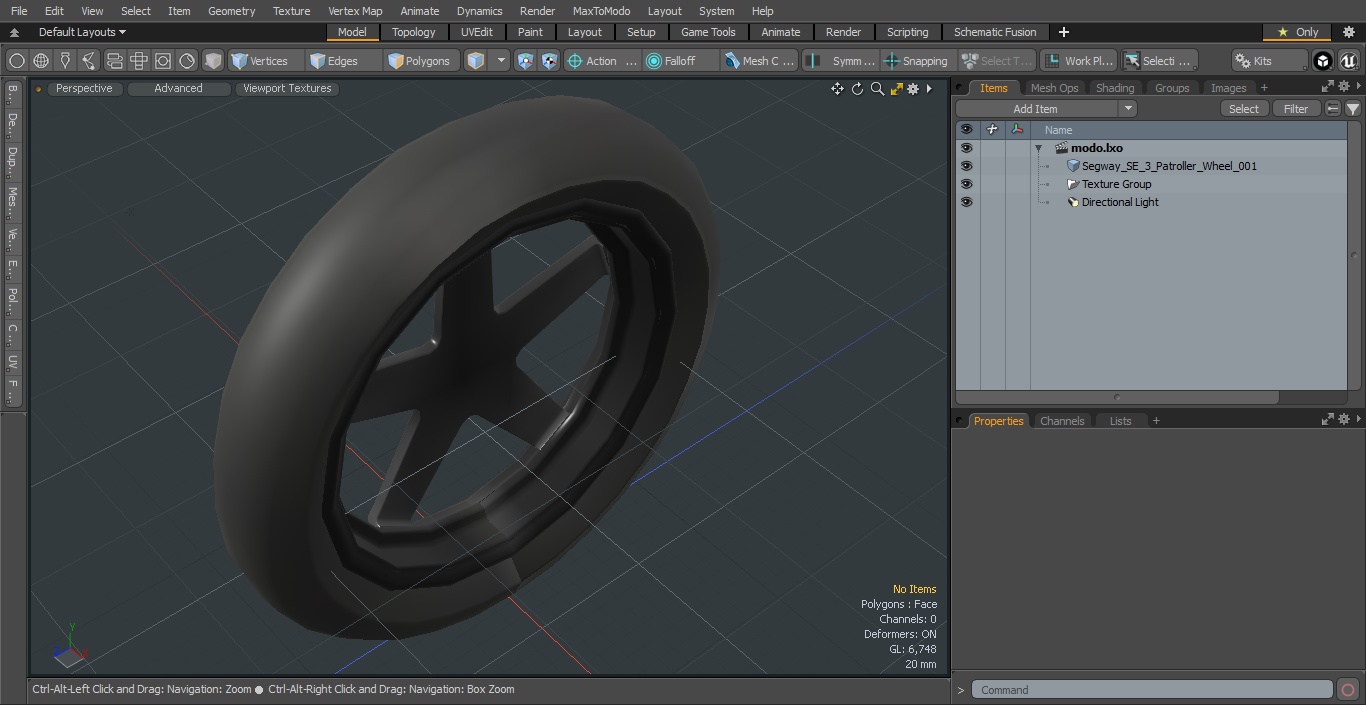Open the Action Center tool

click(602, 61)
